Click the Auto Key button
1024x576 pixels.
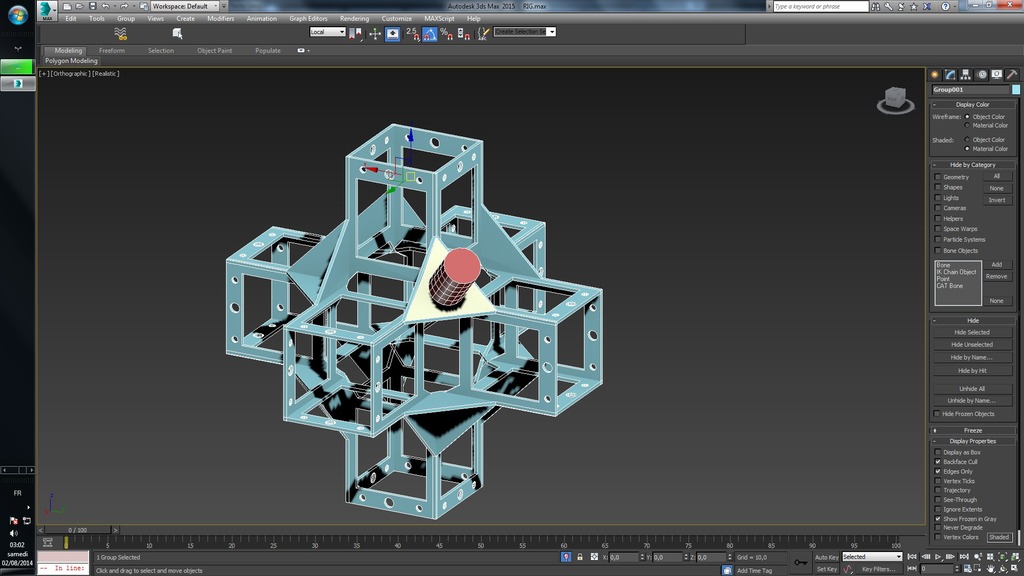pyautogui.click(x=826, y=557)
